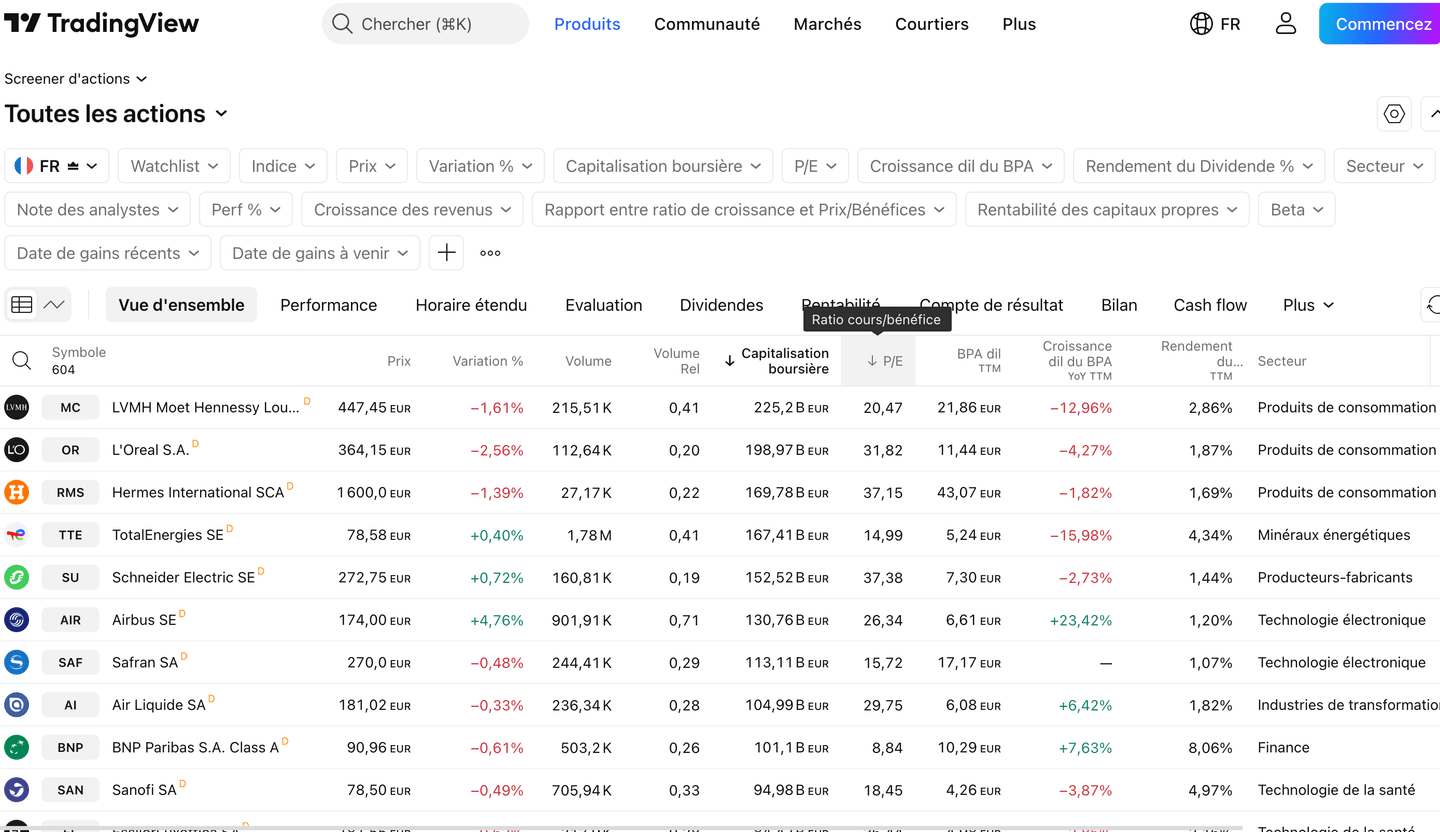Open the Communauté nav menu
Screen dimensions: 1440x832
click(707, 24)
